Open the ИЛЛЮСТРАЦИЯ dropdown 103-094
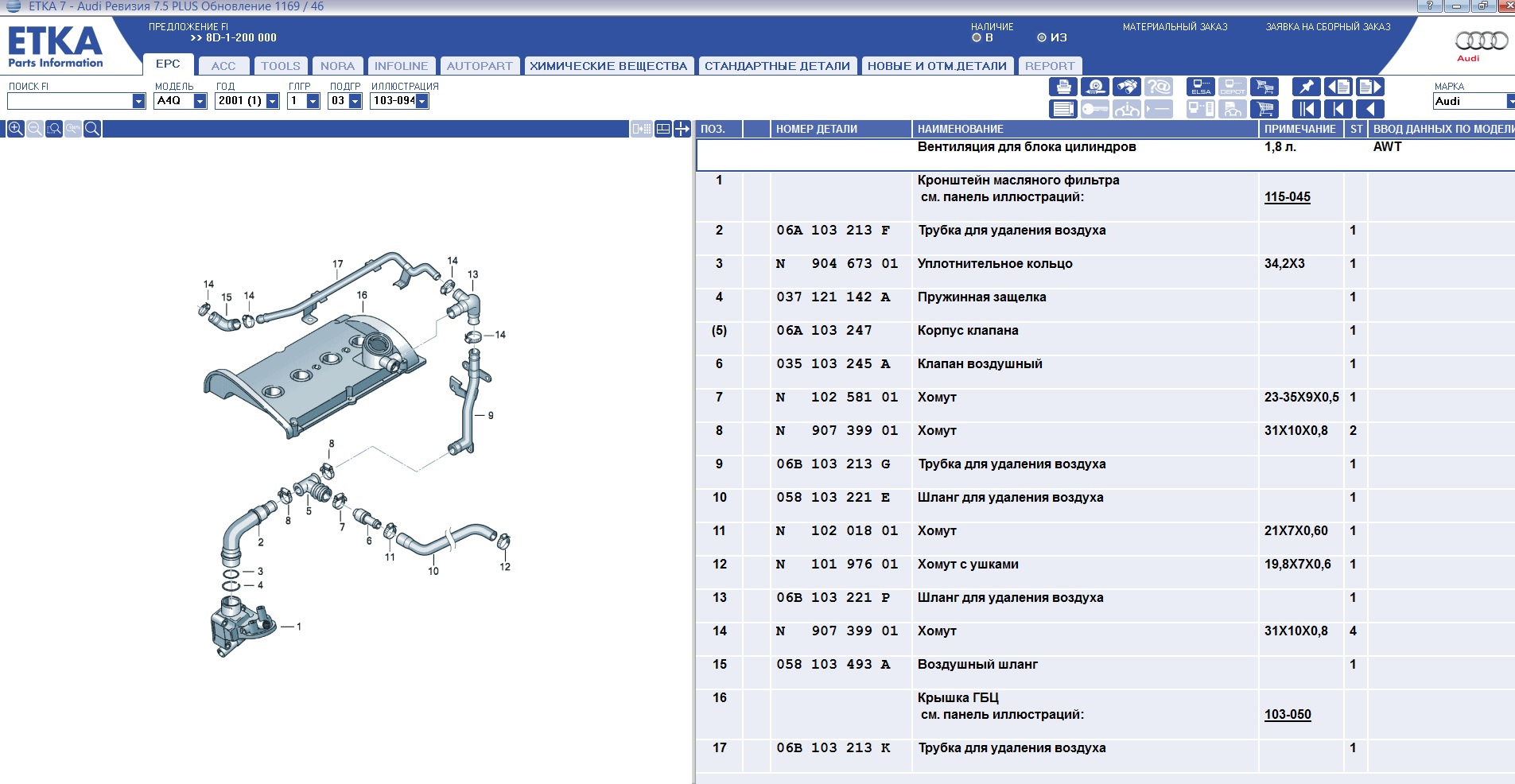The height and width of the screenshot is (784, 1515). click(x=422, y=101)
